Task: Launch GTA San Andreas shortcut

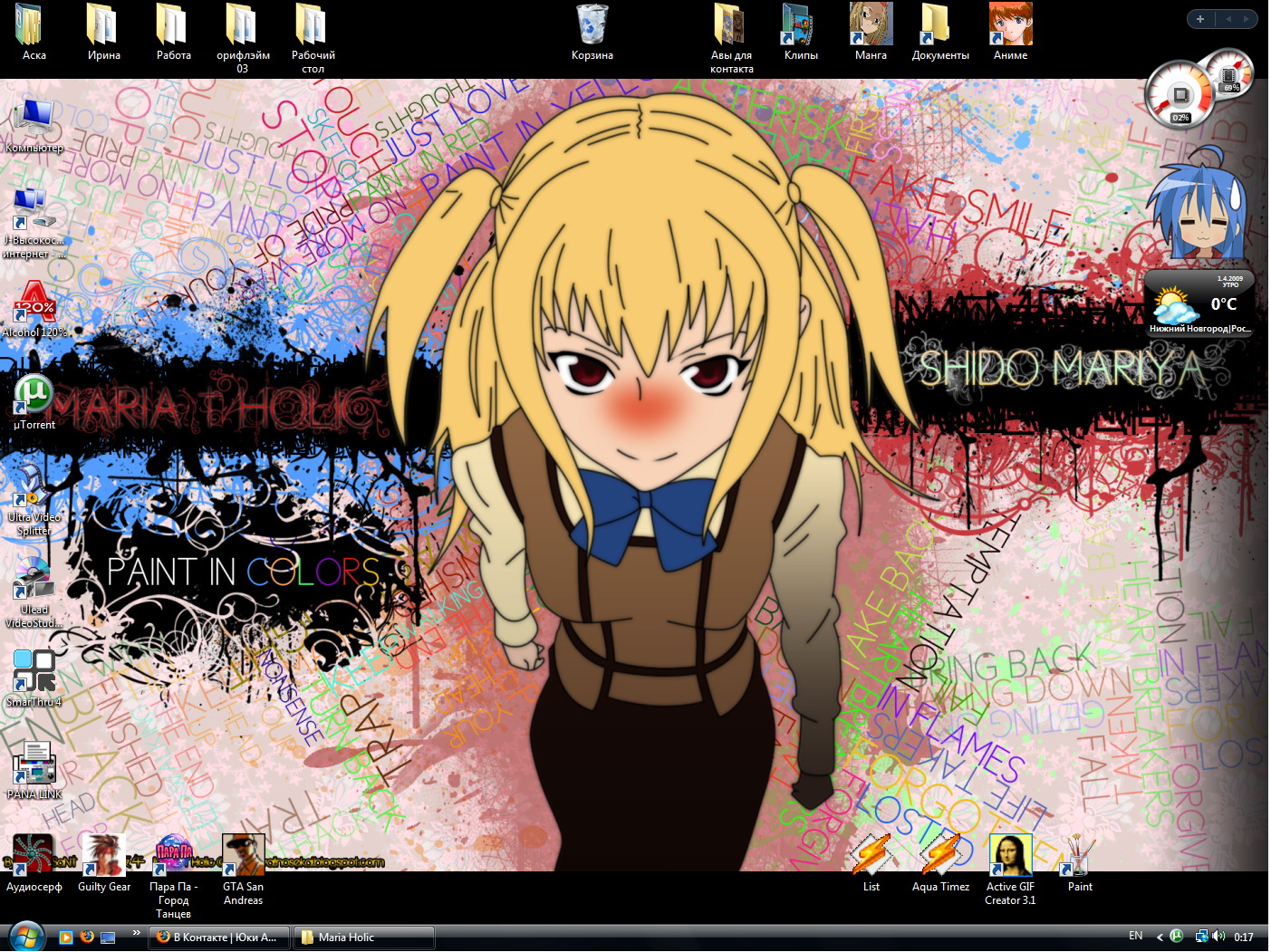Action: [243, 870]
